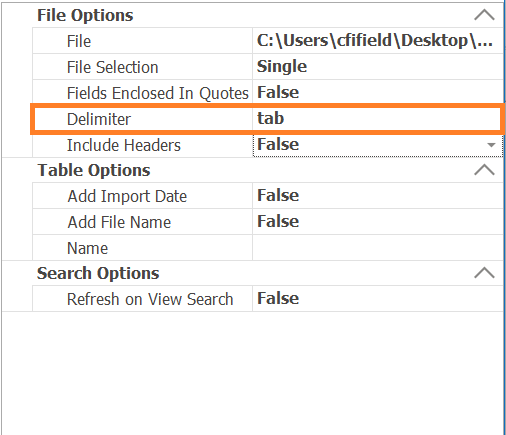Toggle the Add Import Date value

tap(378, 196)
